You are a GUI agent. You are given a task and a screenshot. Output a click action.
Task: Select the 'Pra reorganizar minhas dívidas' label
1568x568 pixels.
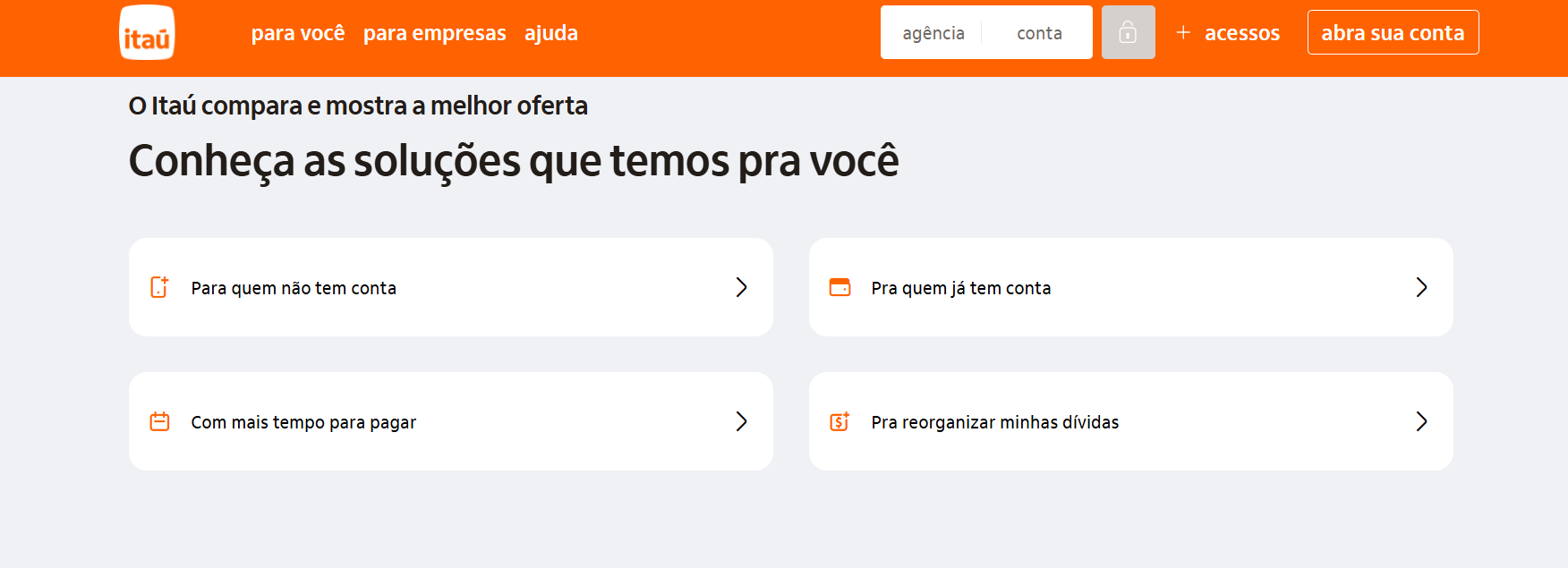(994, 422)
